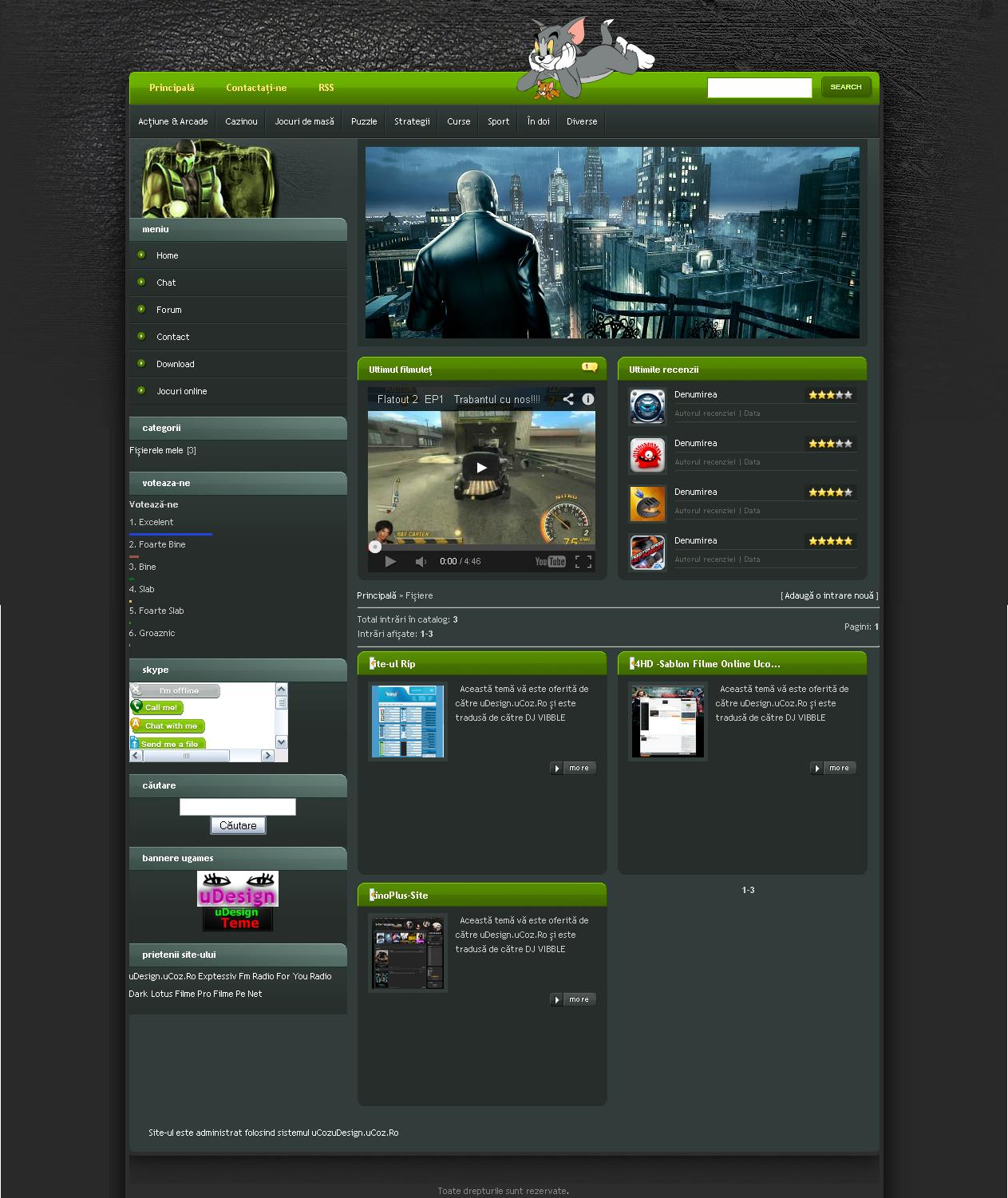
Task: Open Filme Pe Net friend link
Action: point(238,994)
